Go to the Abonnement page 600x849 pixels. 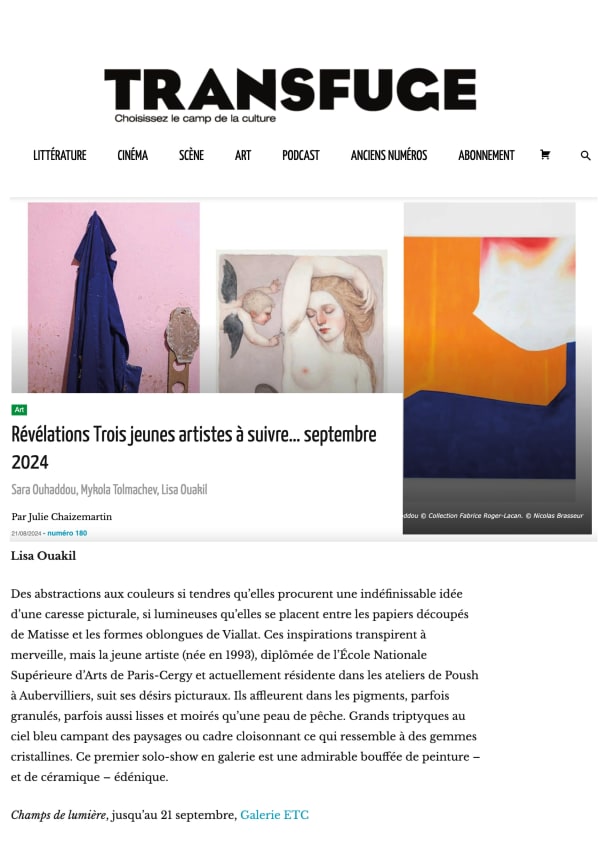(x=486, y=155)
